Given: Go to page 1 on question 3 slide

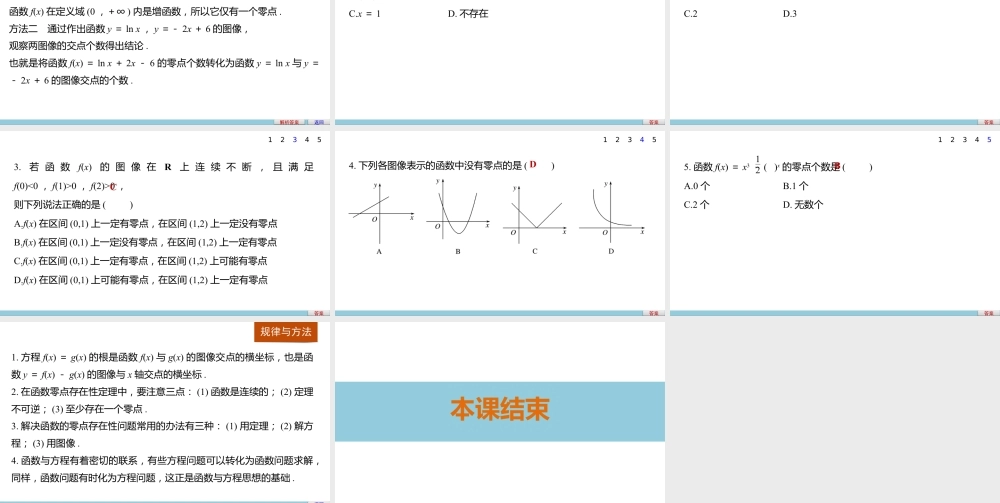Looking at the screenshot, I should (270, 140).
